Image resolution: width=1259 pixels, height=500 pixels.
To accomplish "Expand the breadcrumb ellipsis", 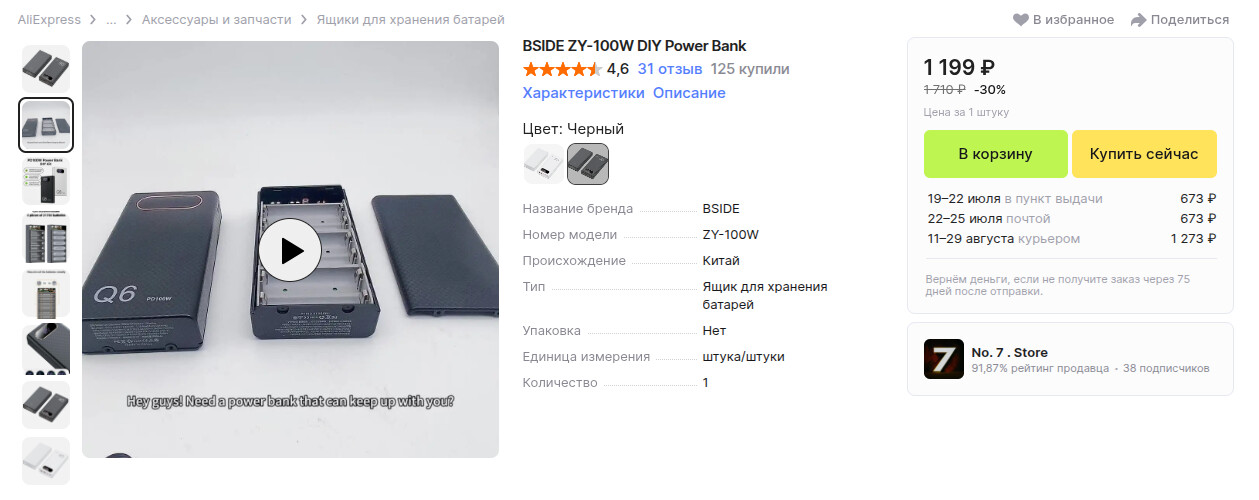I will pos(111,20).
